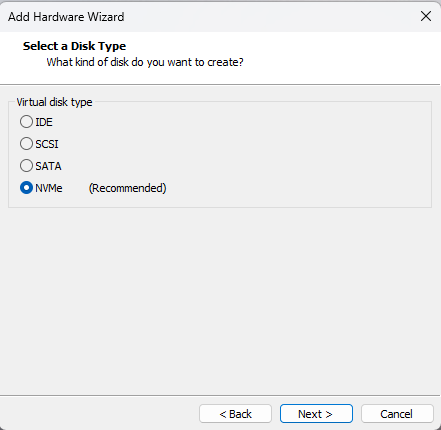Pick the SATA radio button circle

26,166
